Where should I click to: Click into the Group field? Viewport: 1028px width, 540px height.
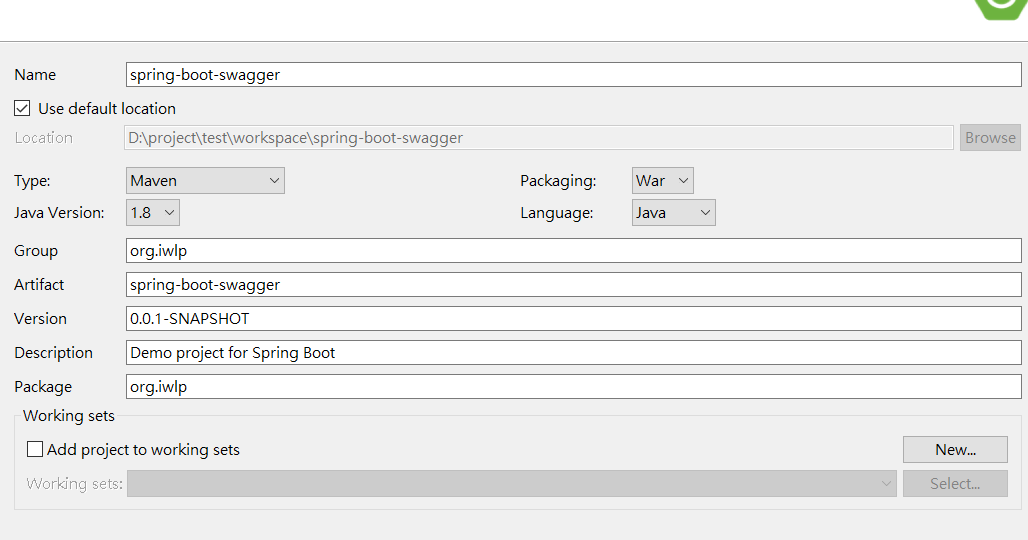pos(574,250)
